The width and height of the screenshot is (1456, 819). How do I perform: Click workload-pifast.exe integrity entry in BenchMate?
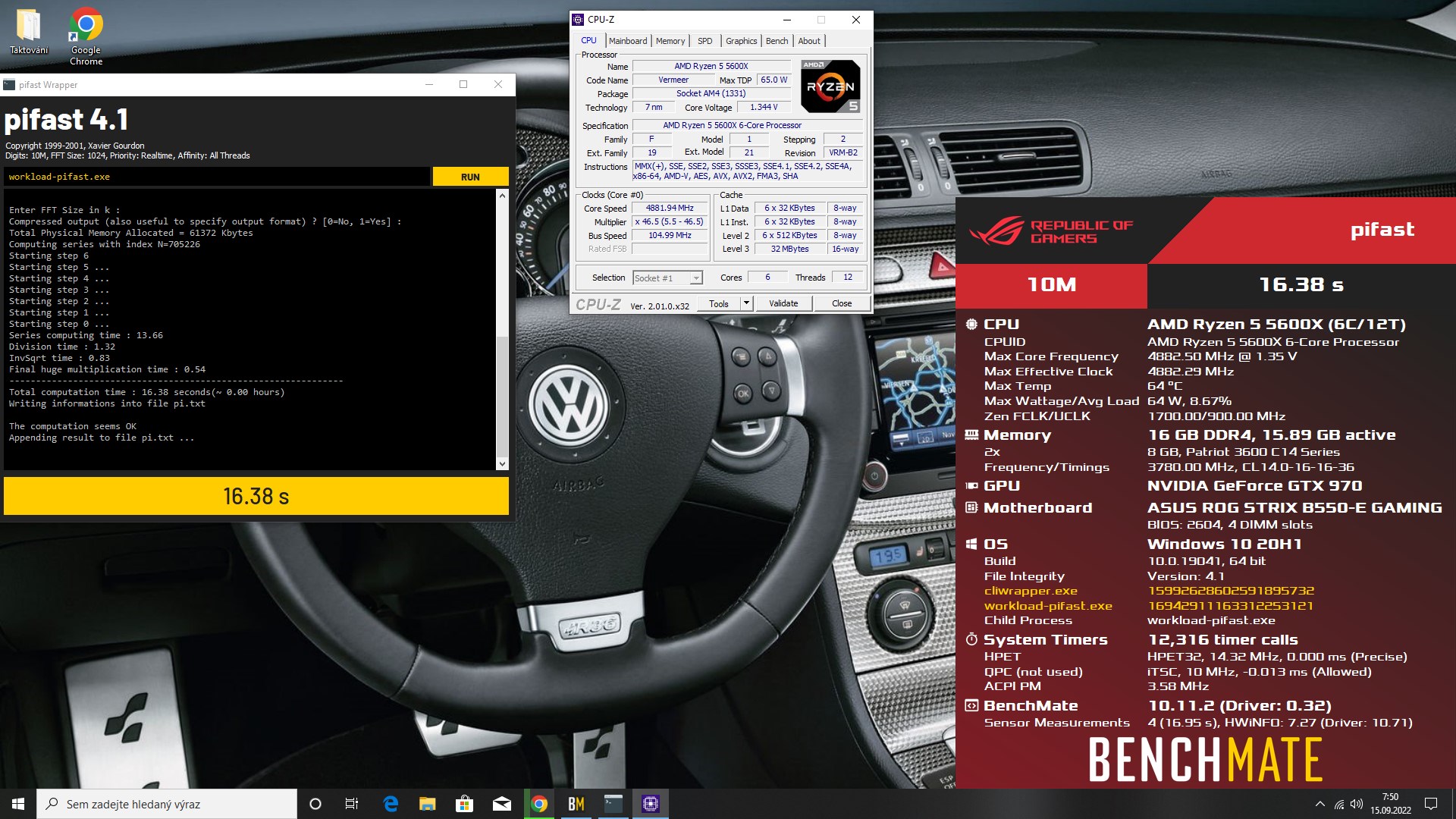click(1048, 606)
